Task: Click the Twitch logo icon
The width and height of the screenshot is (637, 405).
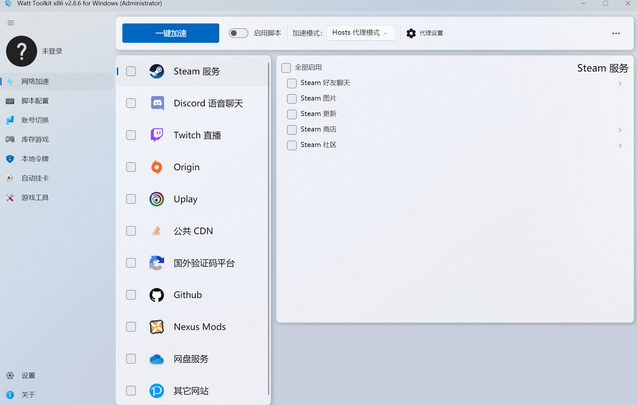Action: pyautogui.click(x=157, y=135)
